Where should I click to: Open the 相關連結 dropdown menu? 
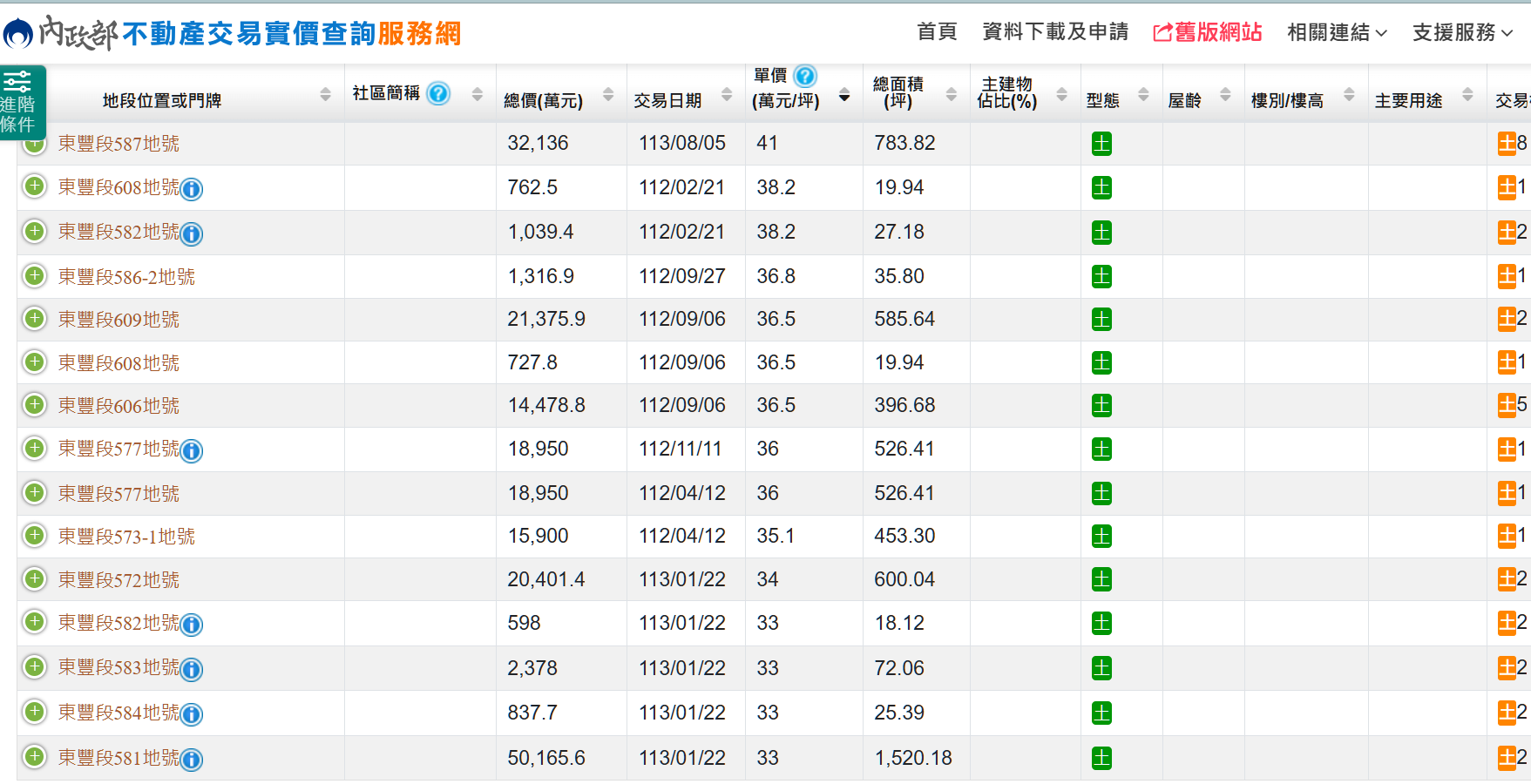tap(1337, 32)
